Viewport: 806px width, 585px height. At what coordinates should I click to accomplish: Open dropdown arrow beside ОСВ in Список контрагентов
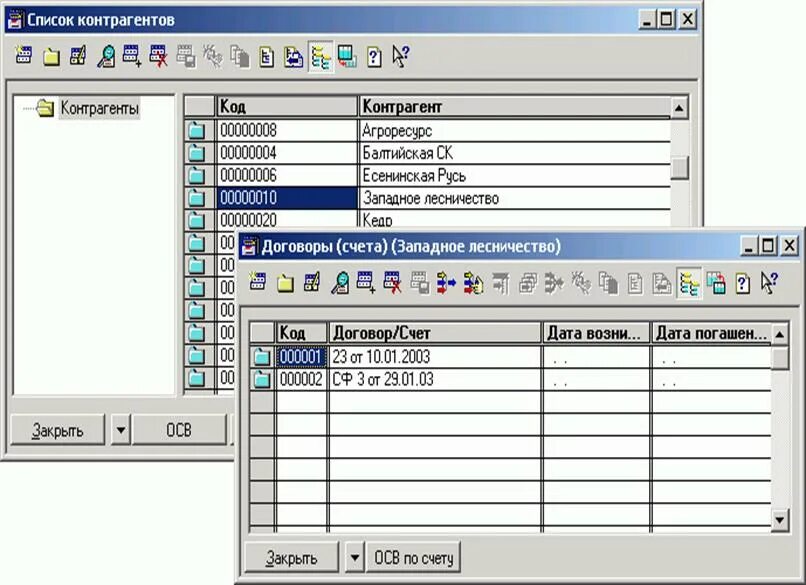(120, 430)
